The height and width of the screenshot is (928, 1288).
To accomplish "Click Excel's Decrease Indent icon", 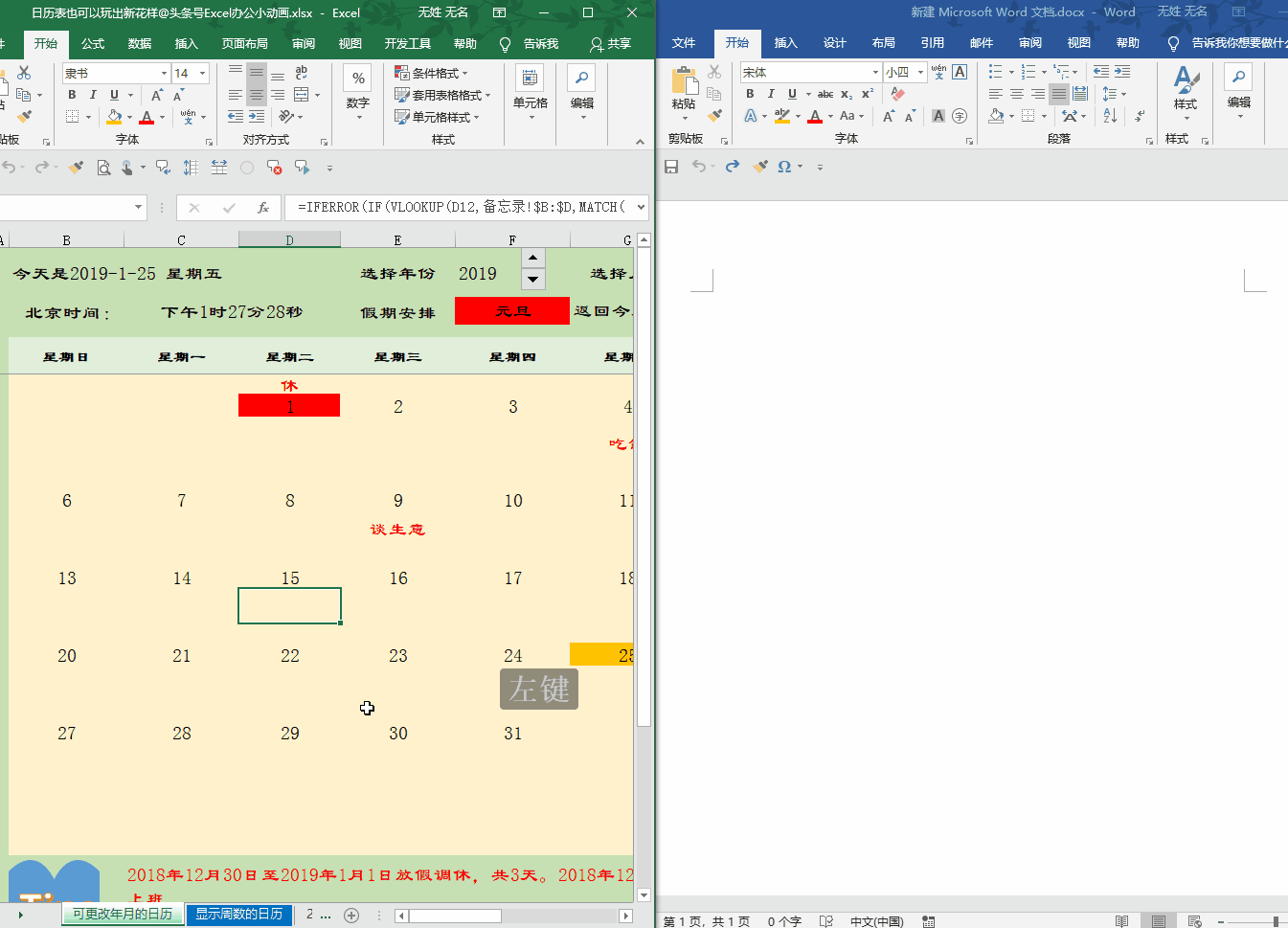I will (236, 116).
